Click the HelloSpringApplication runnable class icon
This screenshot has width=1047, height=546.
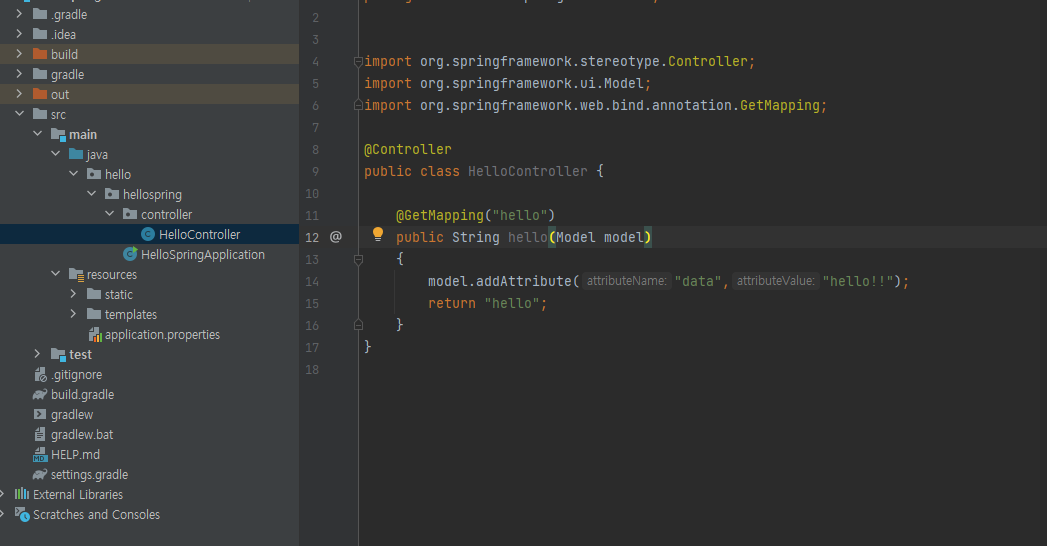(130, 254)
